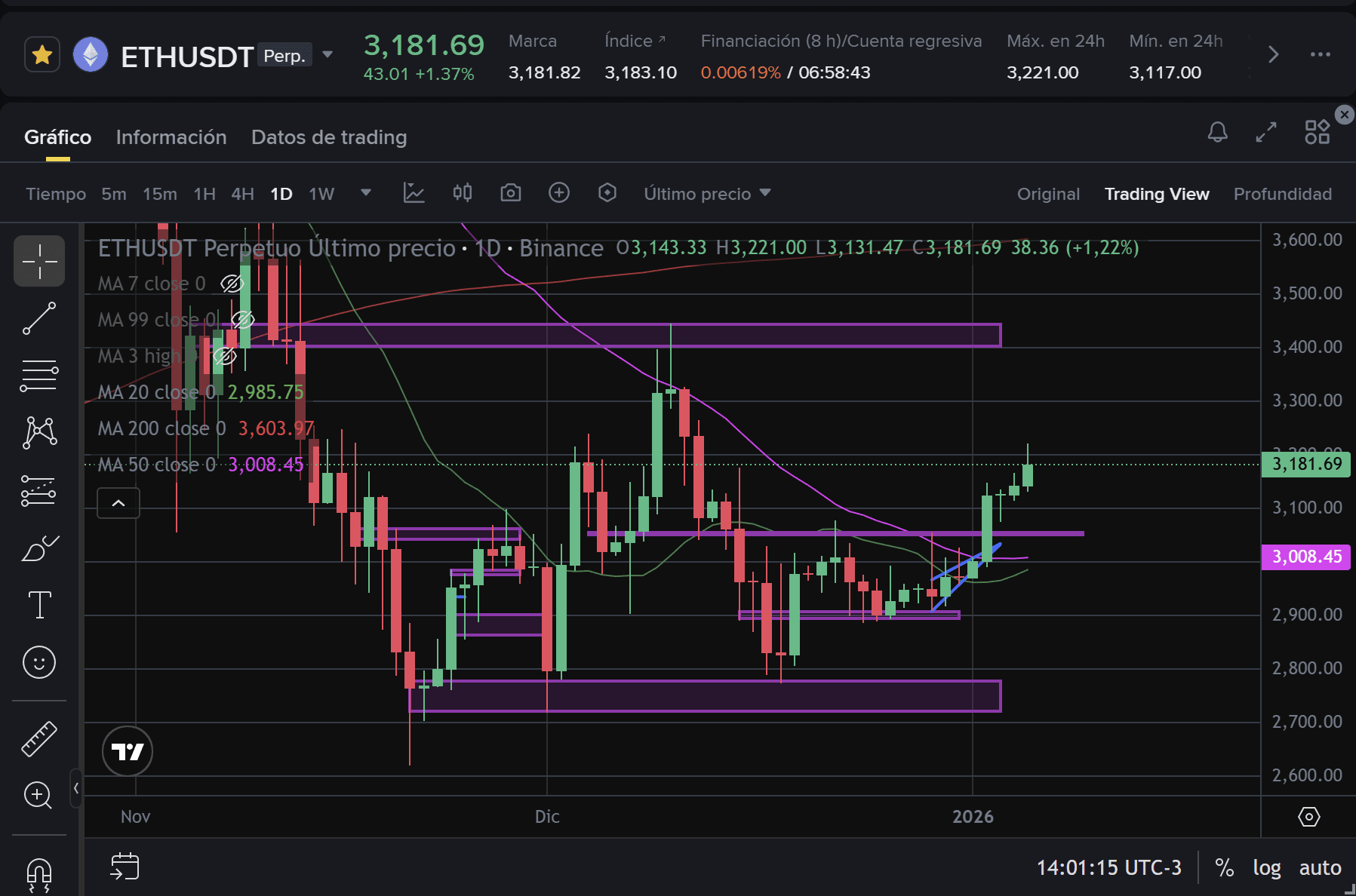The height and width of the screenshot is (896, 1356).
Task: Switch to the Información tab
Action: (171, 137)
